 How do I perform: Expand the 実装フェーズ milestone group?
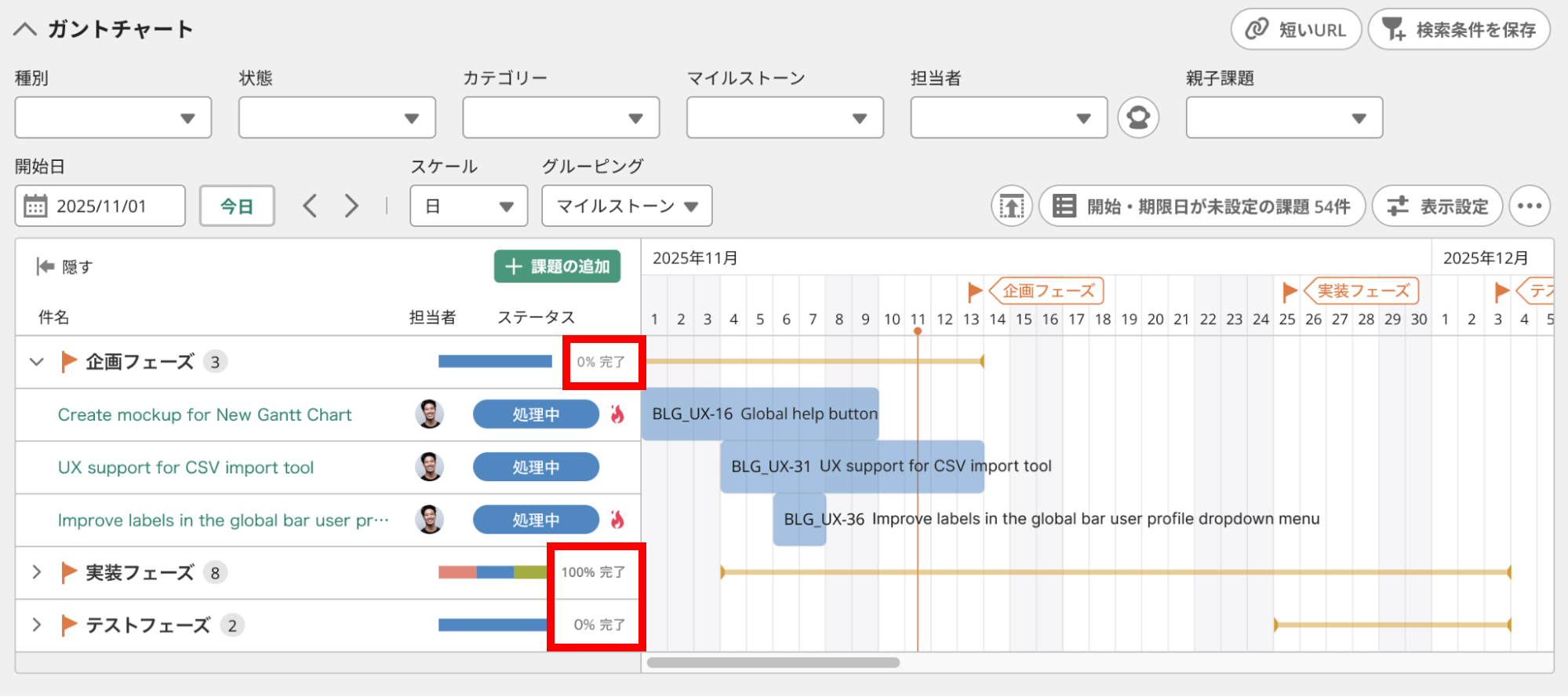point(36,572)
